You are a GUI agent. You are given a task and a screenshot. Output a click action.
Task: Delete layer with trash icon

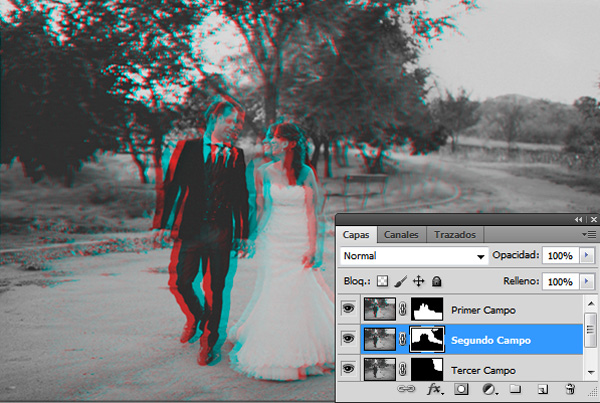tap(570, 389)
